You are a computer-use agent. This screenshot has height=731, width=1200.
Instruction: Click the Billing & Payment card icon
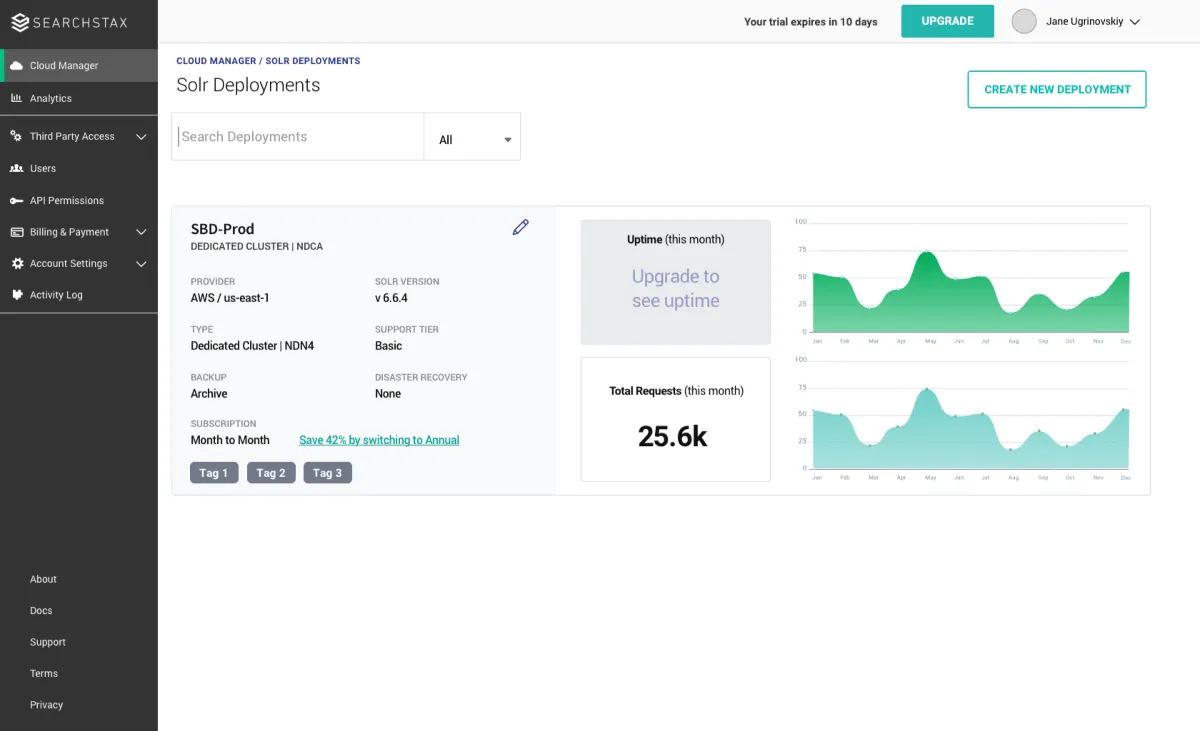pyautogui.click(x=16, y=232)
